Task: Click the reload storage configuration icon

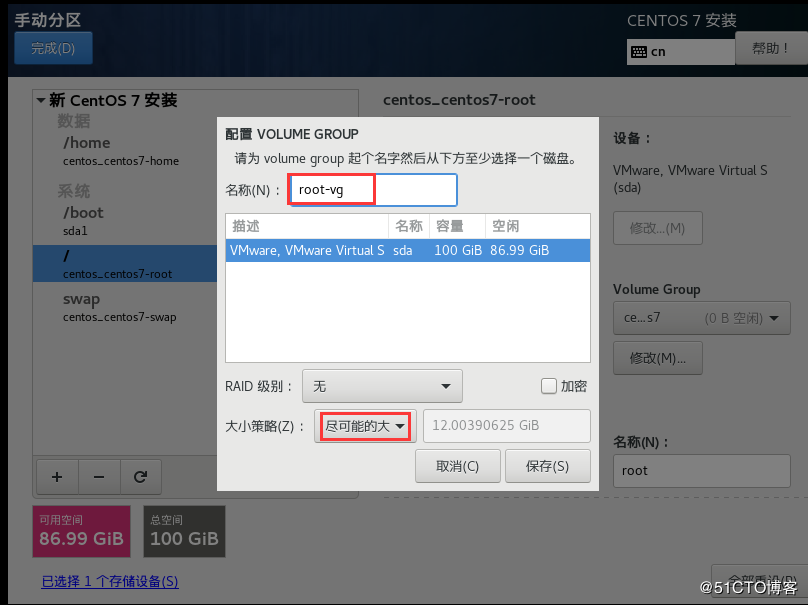Action: click(x=140, y=477)
